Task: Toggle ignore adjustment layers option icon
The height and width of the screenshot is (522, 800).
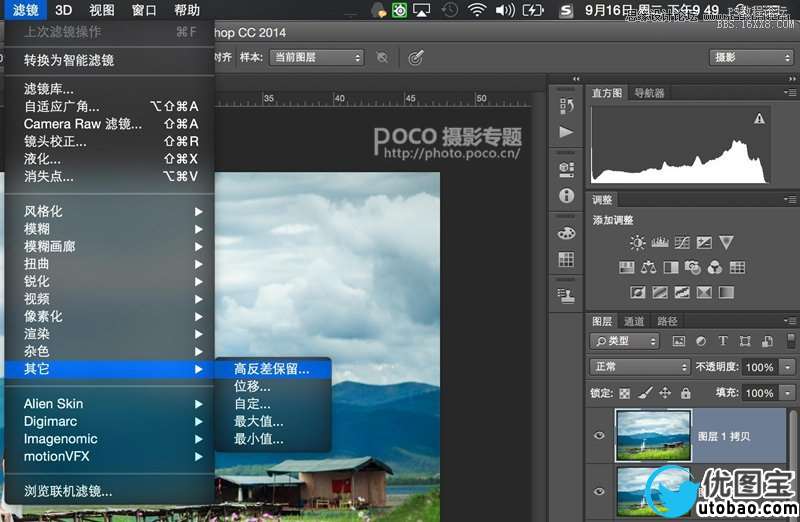Action: 382,58
